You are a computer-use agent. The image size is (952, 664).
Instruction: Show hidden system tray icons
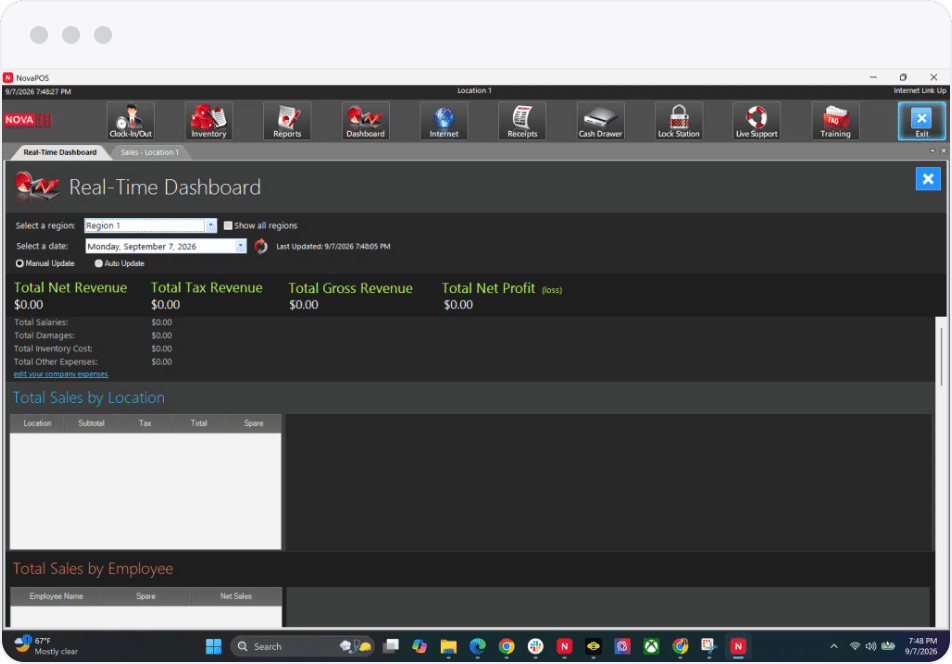834,647
